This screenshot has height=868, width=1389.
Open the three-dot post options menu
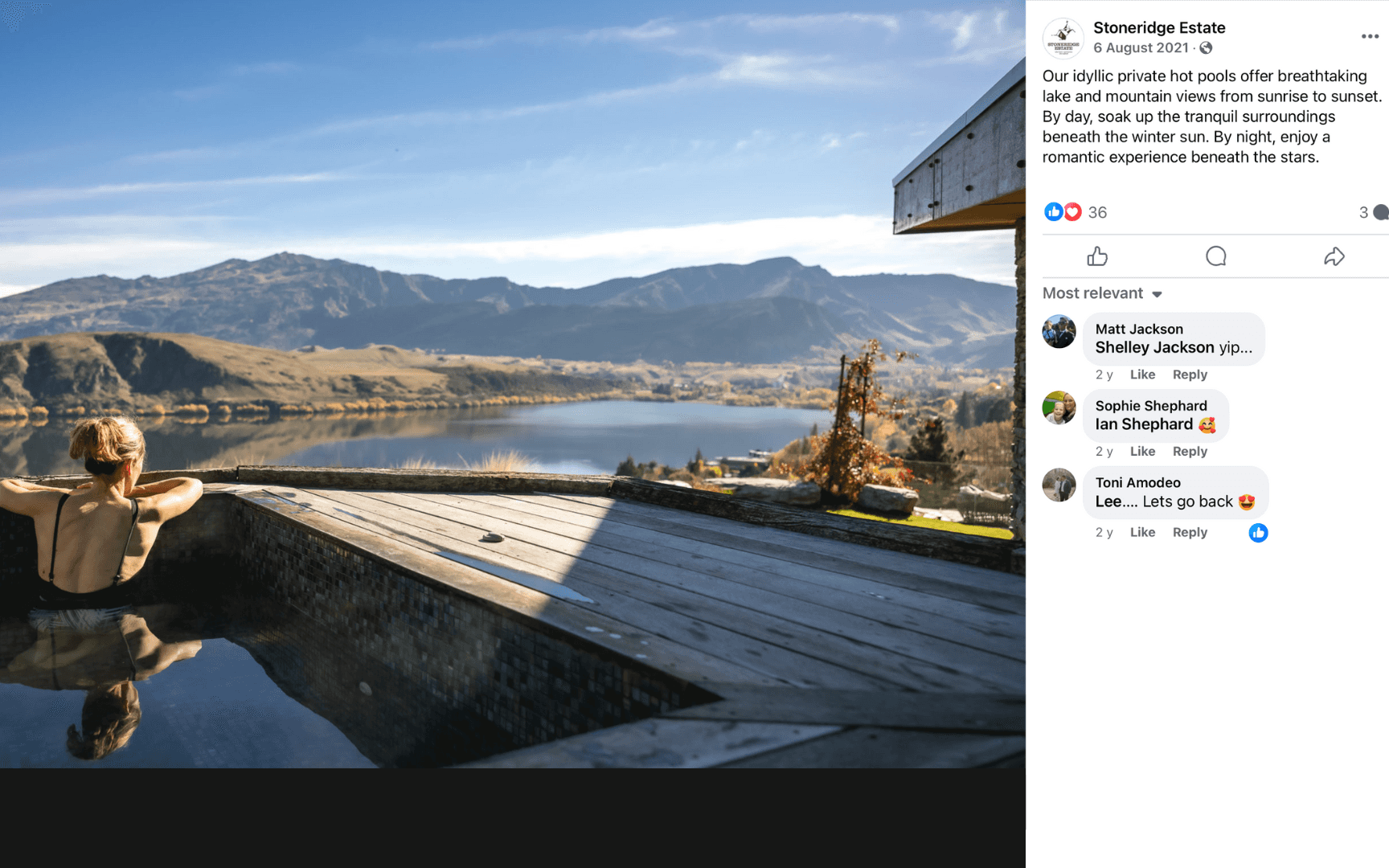tap(1371, 36)
